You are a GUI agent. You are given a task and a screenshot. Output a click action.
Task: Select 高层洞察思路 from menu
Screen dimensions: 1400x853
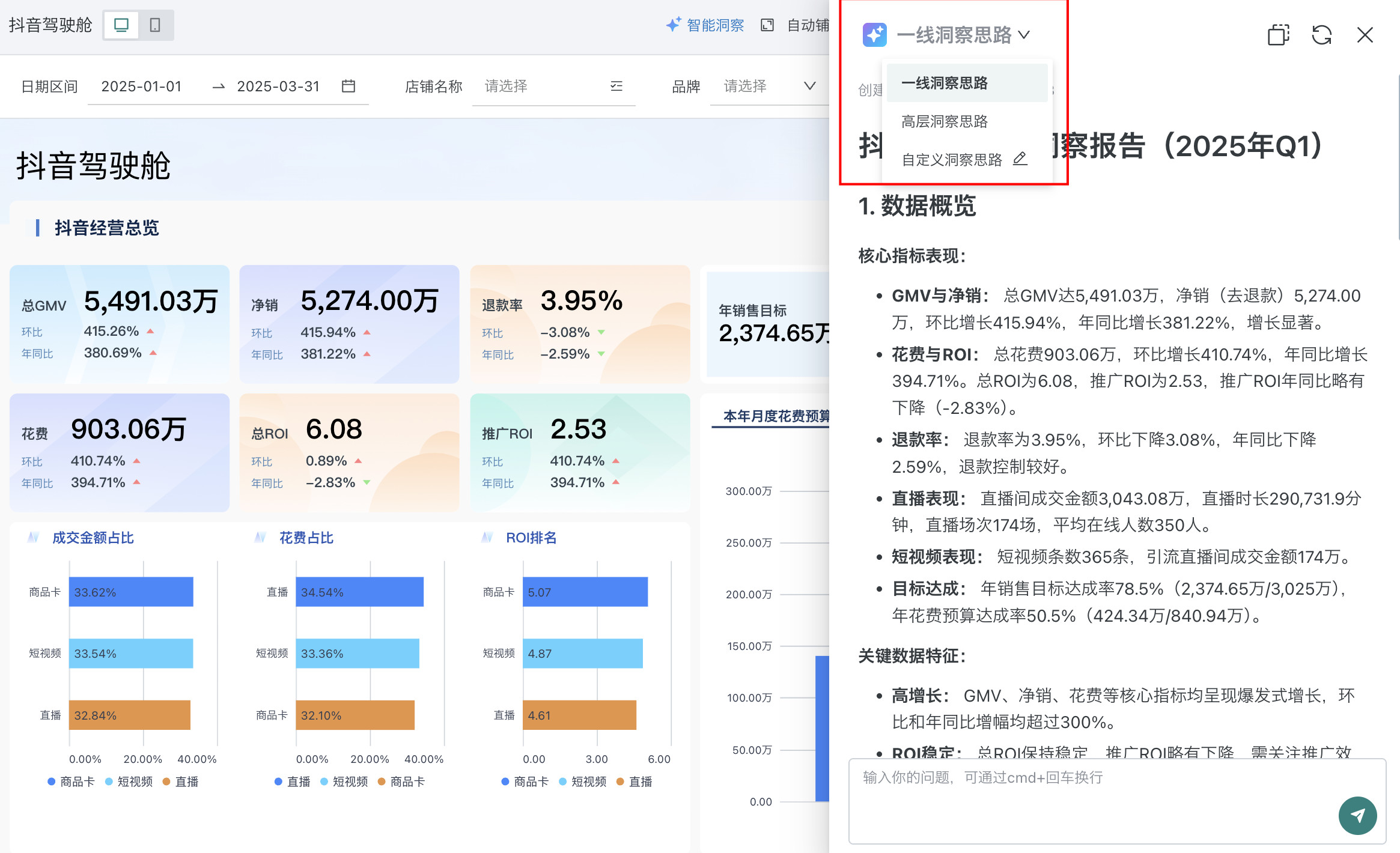(945, 121)
